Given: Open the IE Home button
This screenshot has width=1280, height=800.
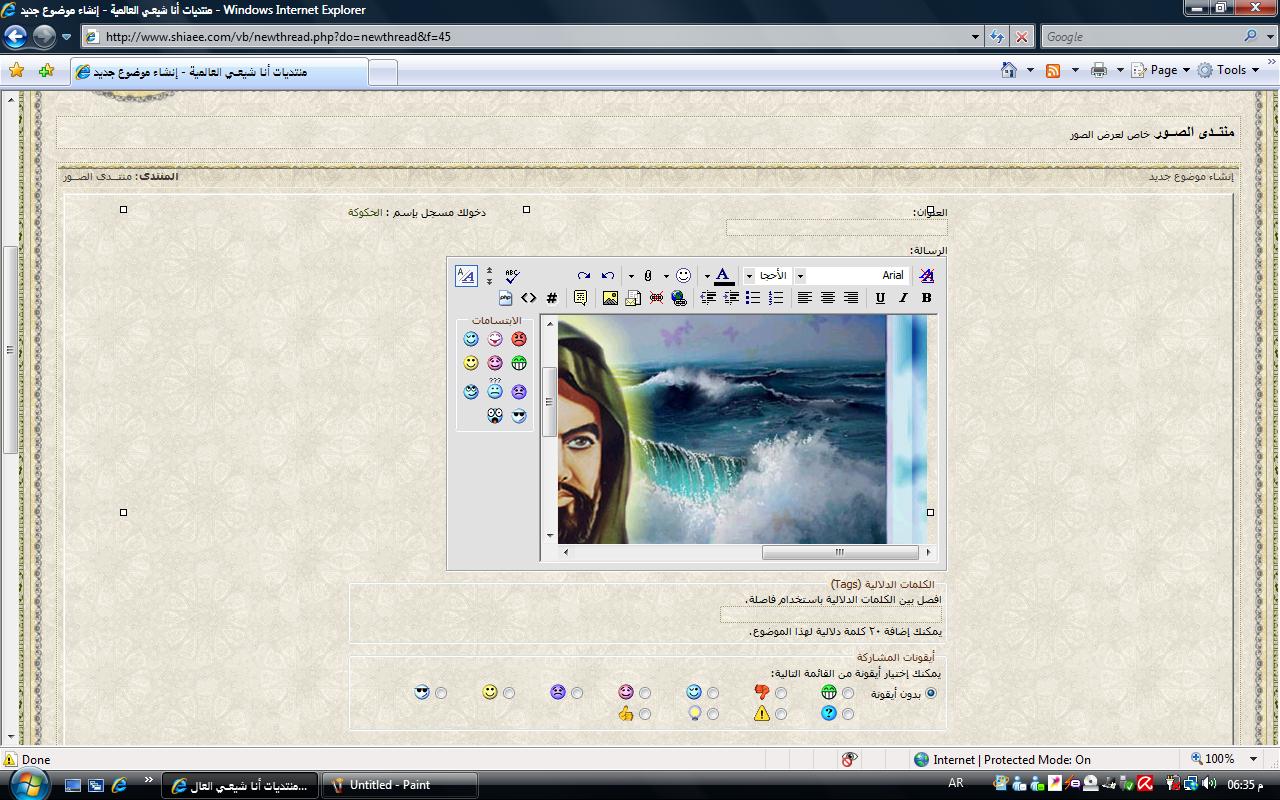Looking at the screenshot, I should coord(1010,70).
